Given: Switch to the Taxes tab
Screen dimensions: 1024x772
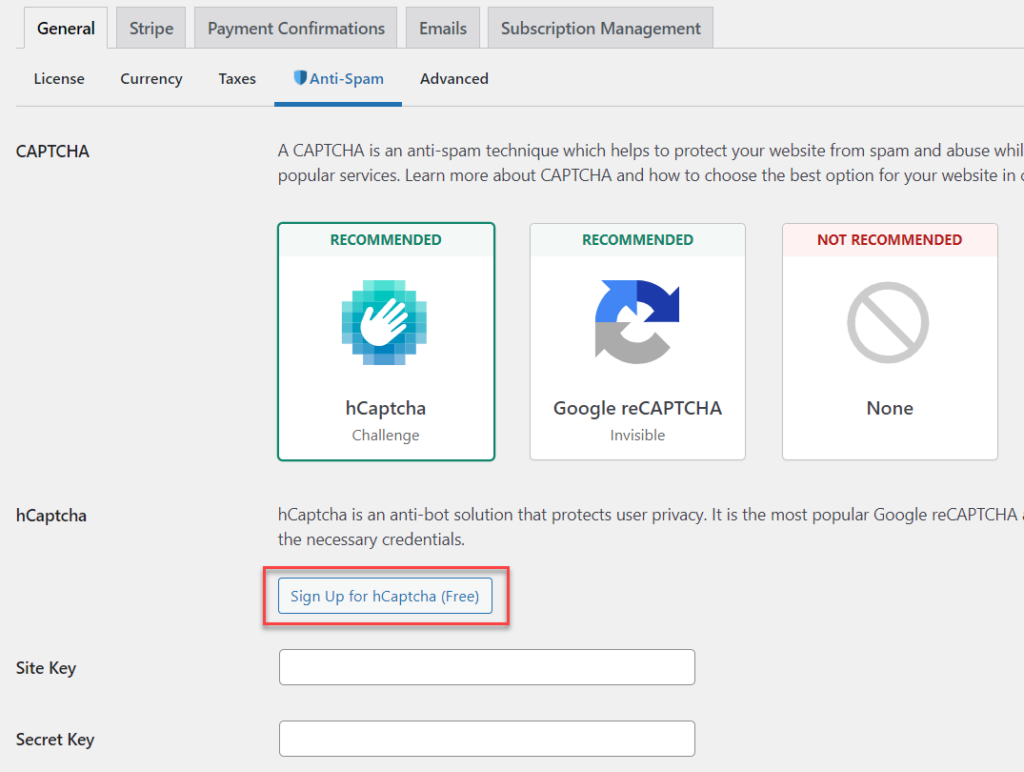Looking at the screenshot, I should pyautogui.click(x=236, y=78).
